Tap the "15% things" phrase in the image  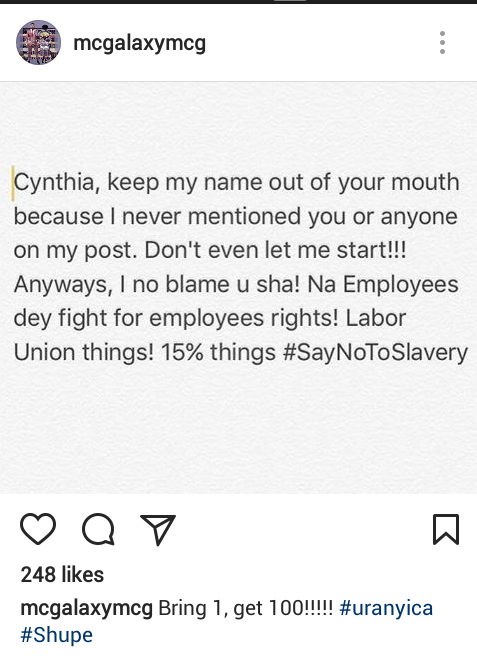pos(218,352)
